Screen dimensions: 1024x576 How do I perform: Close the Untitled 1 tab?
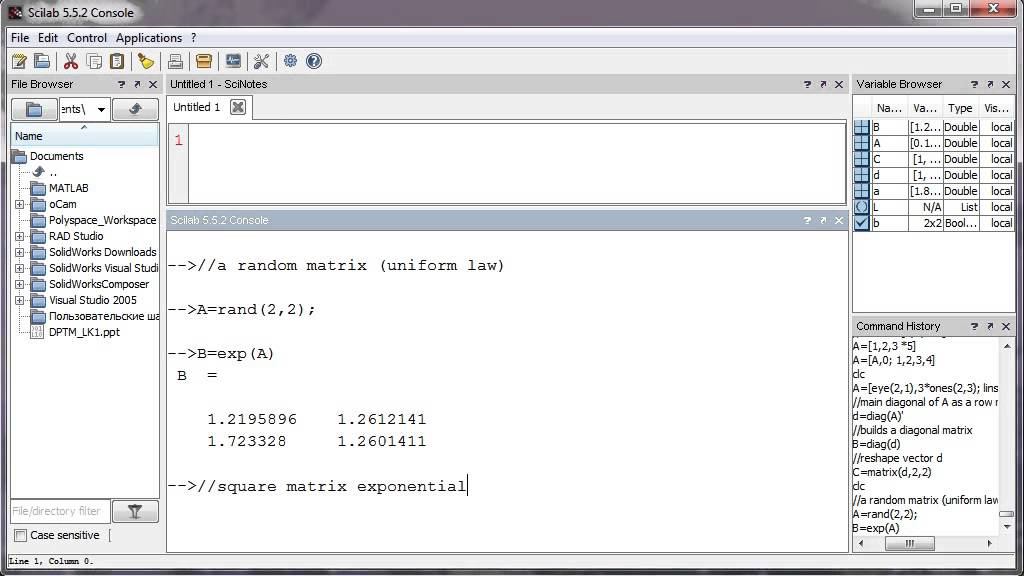(x=238, y=107)
